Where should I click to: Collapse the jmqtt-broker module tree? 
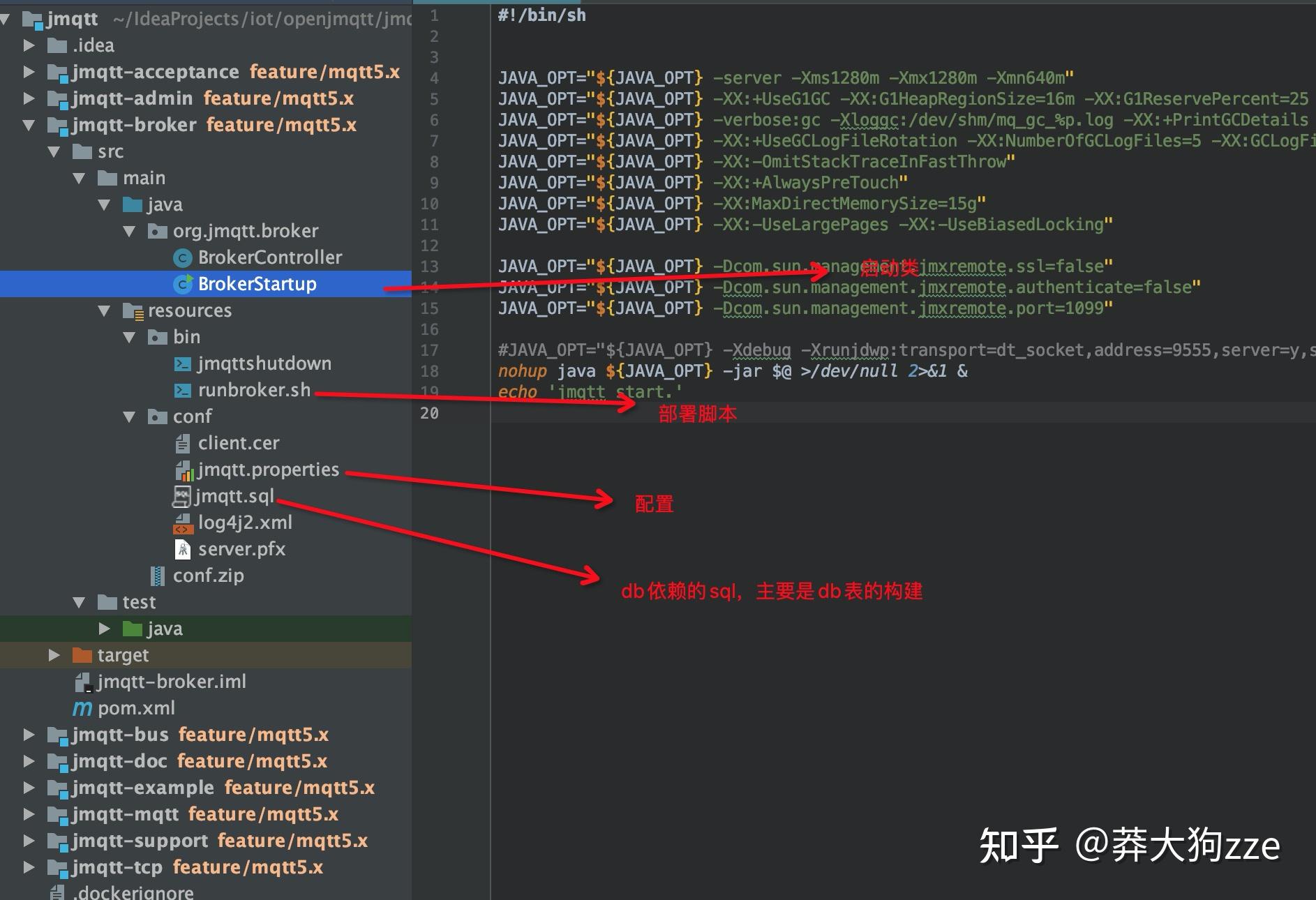click(29, 125)
